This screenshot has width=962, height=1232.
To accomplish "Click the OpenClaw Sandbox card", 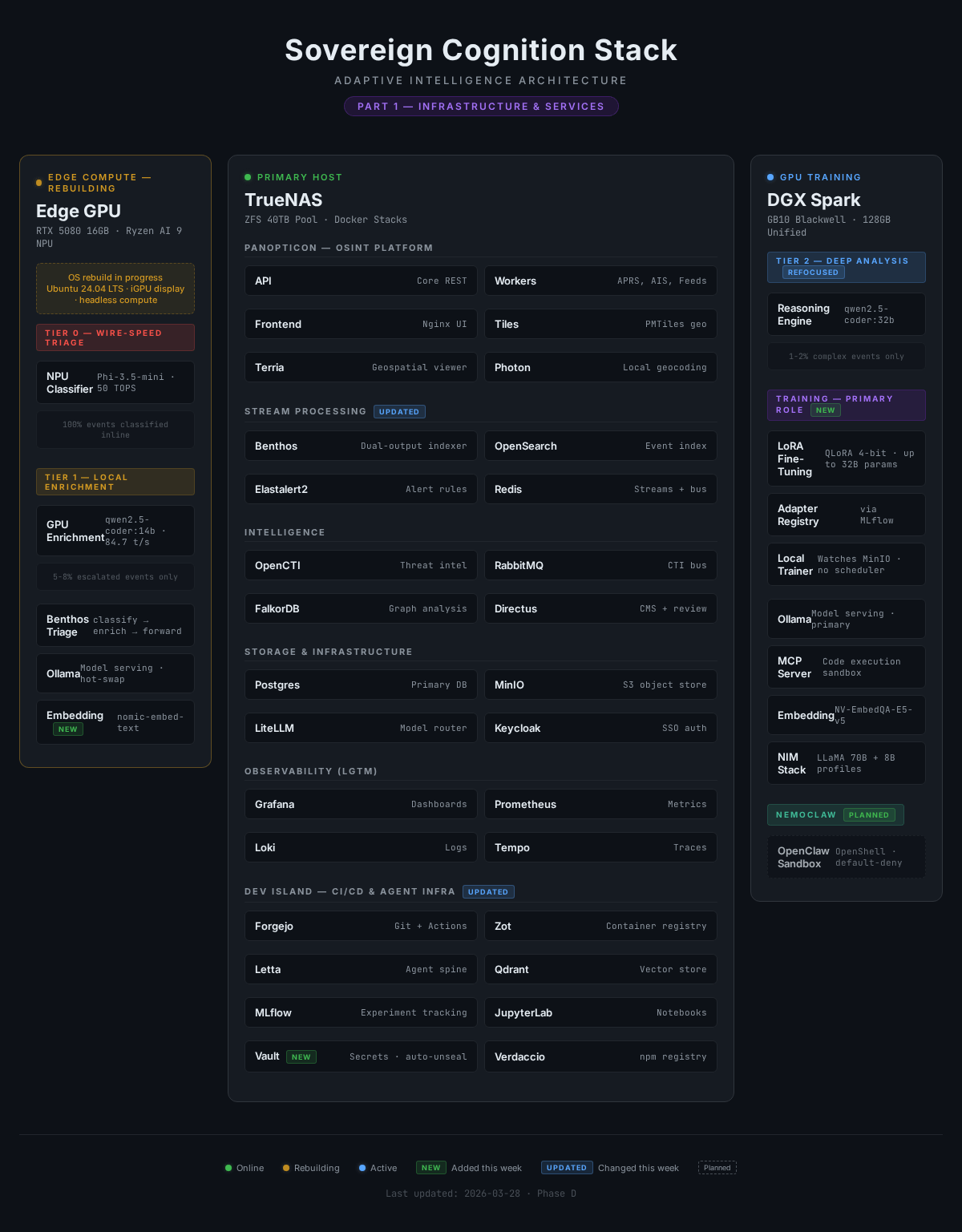I will [x=847, y=857].
